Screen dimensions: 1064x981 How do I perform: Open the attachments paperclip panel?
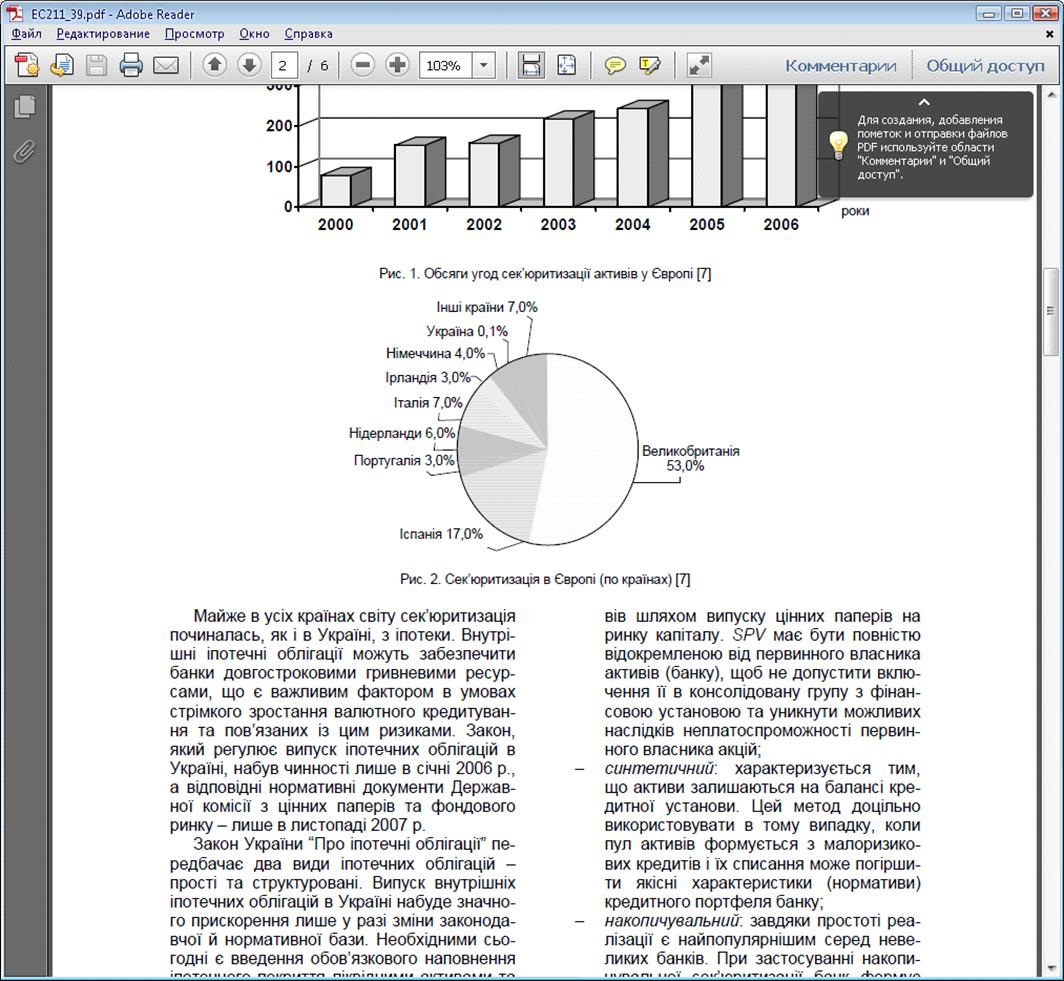point(24,151)
